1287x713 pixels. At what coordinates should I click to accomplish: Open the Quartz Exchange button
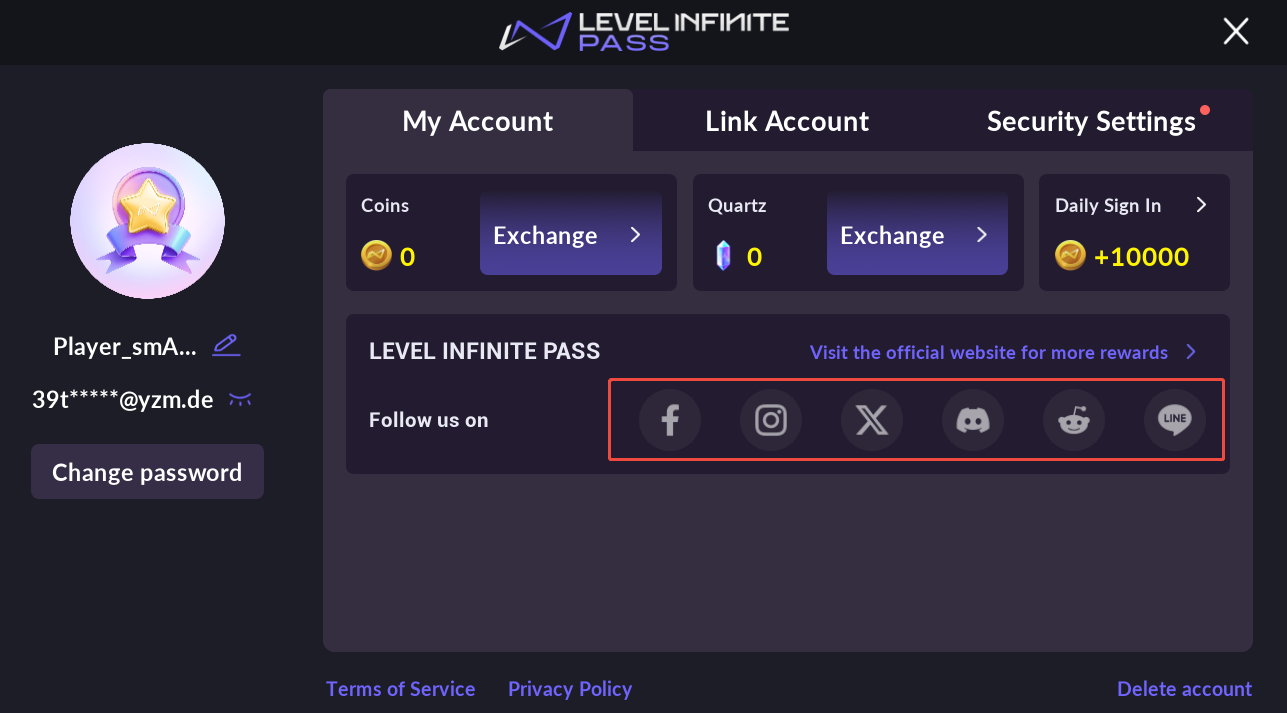(917, 235)
